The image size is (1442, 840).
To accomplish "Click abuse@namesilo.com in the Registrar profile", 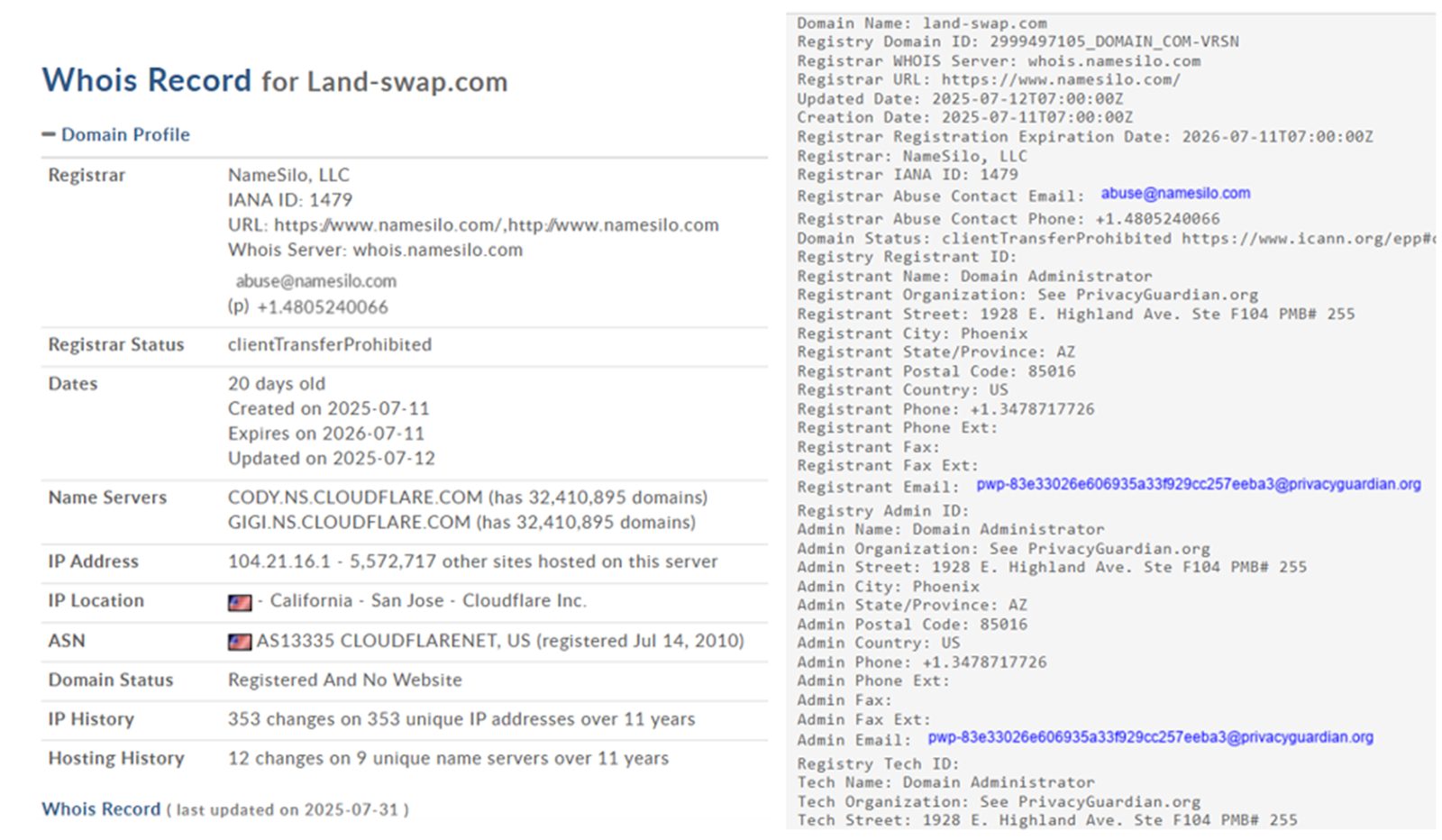I will 316,281.
